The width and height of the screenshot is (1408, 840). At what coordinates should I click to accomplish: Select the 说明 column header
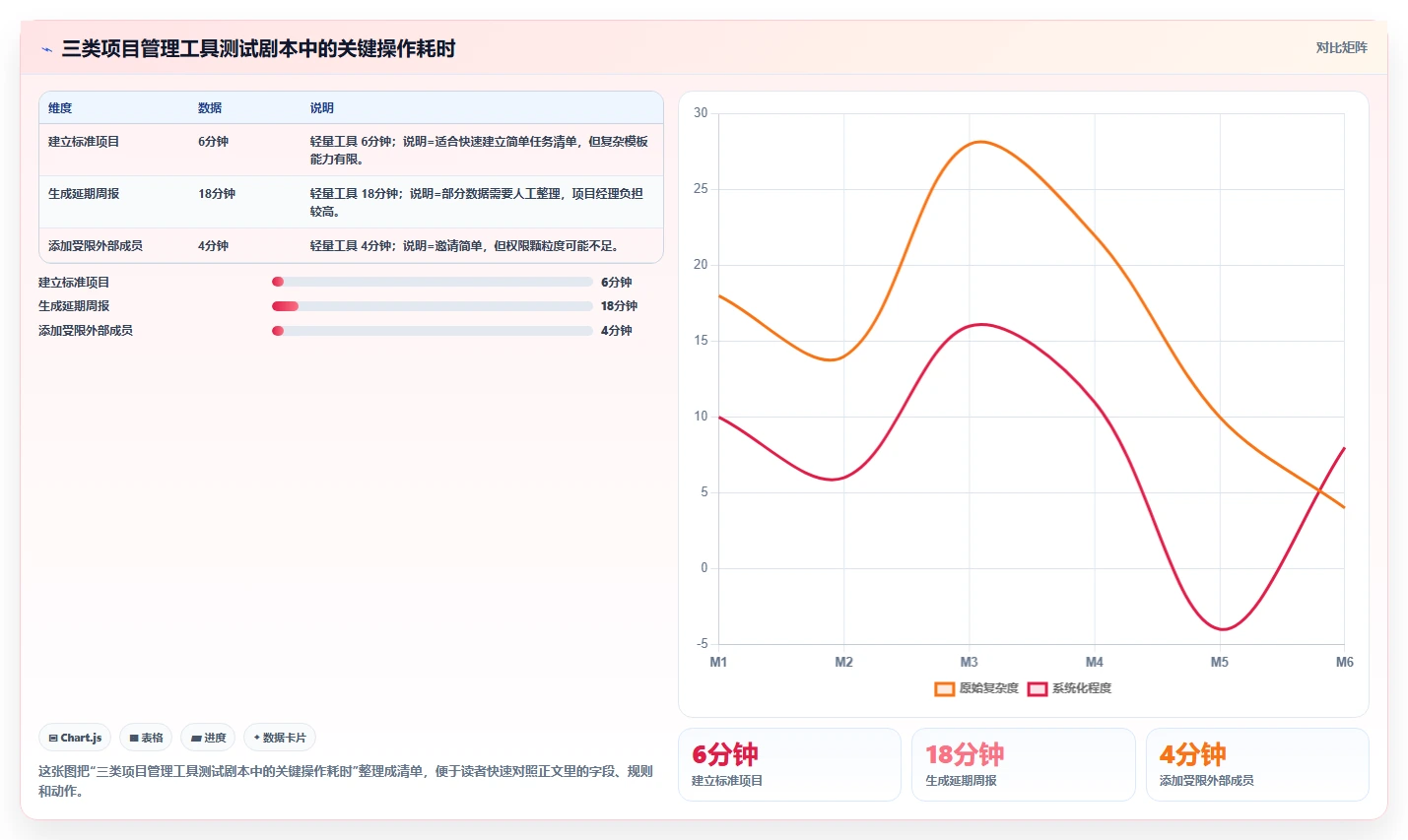tap(322, 108)
